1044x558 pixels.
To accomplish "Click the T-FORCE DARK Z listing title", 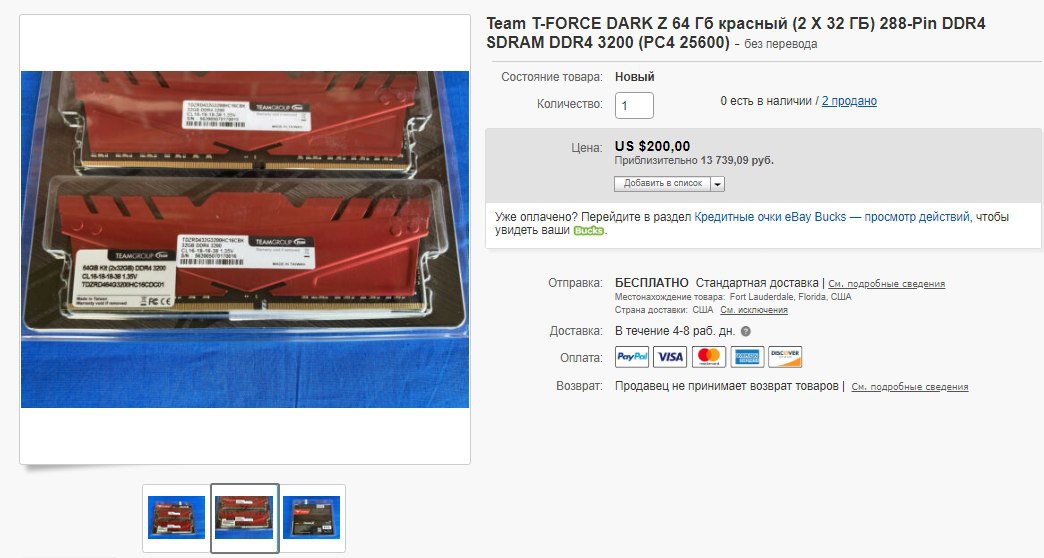I will pos(736,33).
